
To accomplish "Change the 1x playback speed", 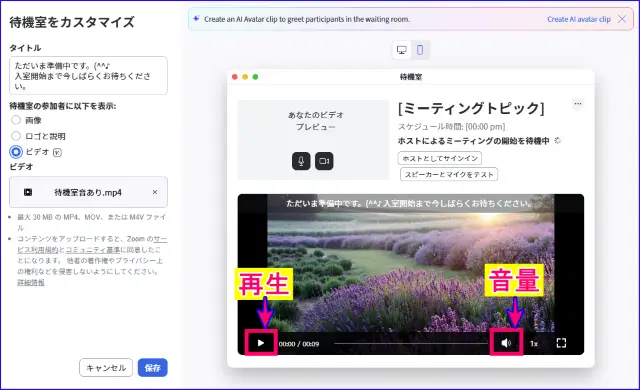I will pyautogui.click(x=534, y=343).
